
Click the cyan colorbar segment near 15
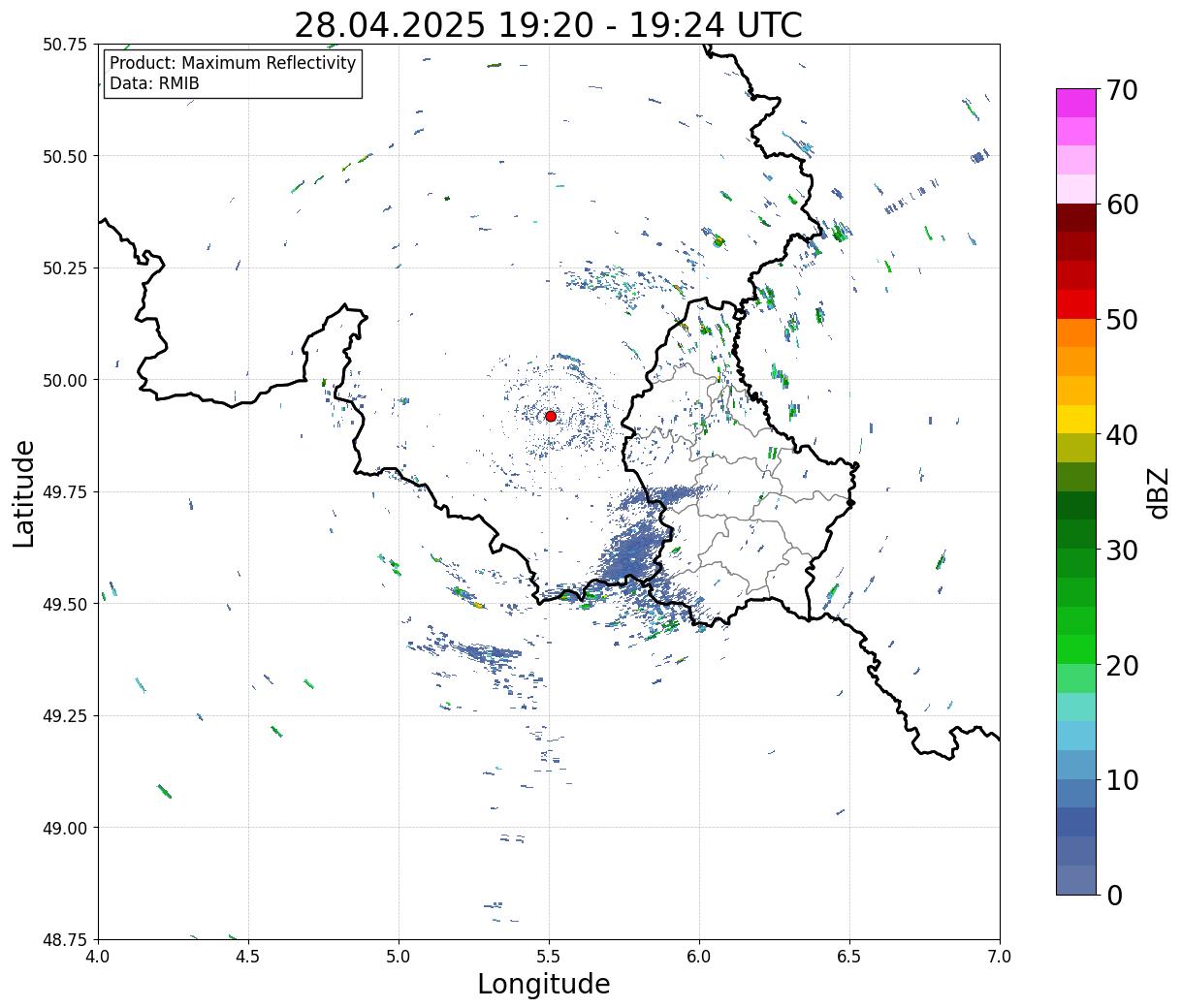[x=1076, y=736]
